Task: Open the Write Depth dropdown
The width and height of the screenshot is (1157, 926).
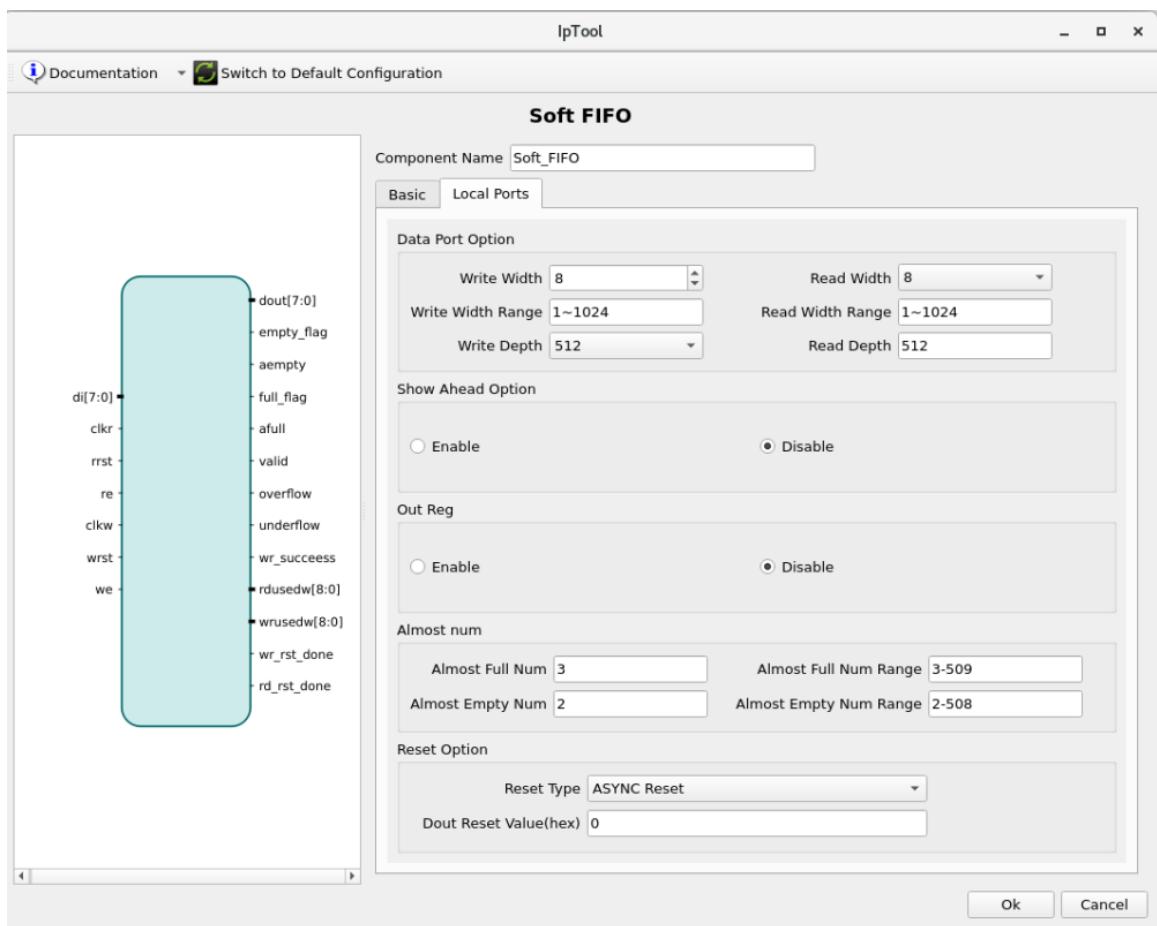Action: coord(626,346)
